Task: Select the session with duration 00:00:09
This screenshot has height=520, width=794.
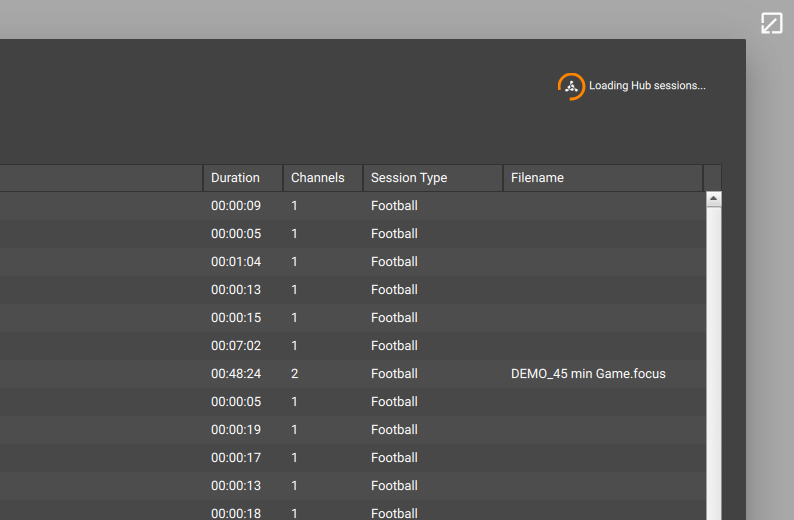Action: 352,206
